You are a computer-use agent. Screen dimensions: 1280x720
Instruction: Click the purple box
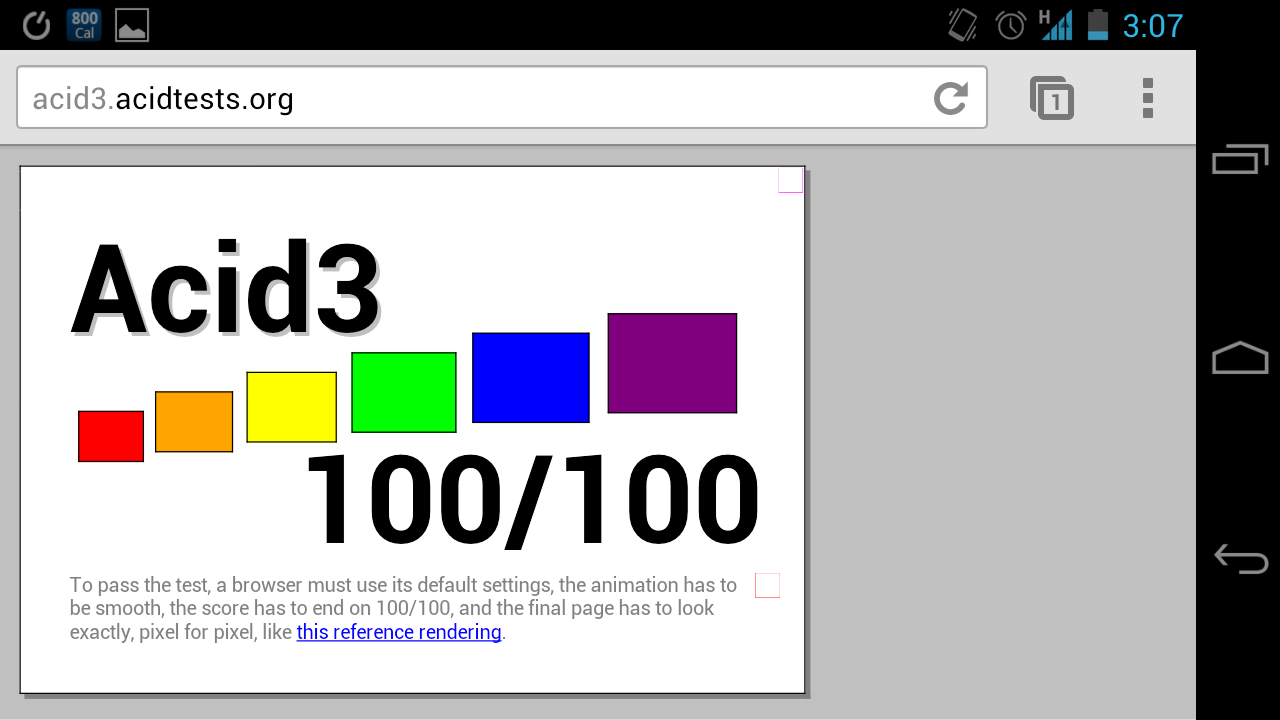(672, 363)
